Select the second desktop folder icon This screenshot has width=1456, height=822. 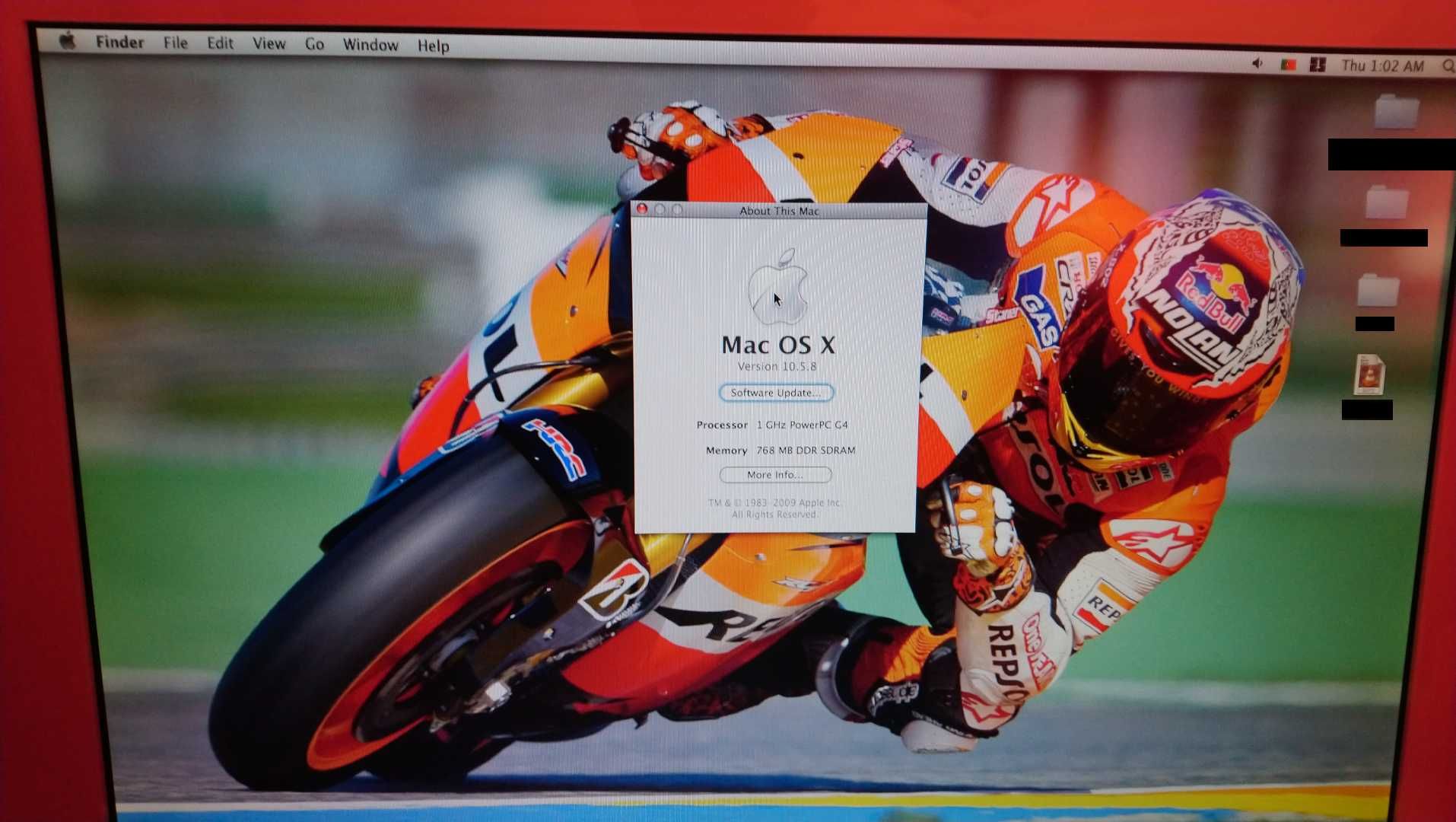[1387, 202]
